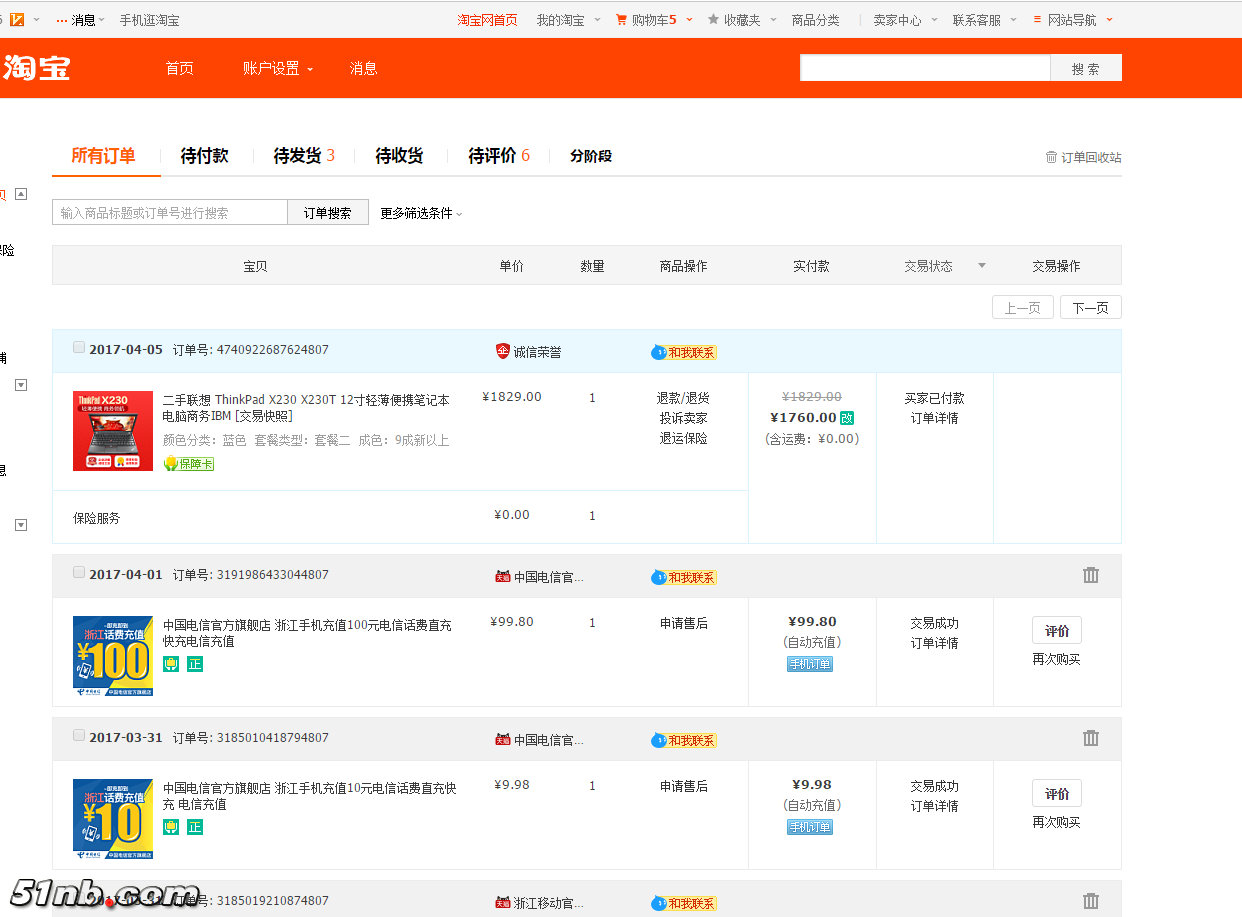The width and height of the screenshot is (1242, 917).
Task: Expand the upper sidebar down-arrow toggle
Action: (x=21, y=385)
